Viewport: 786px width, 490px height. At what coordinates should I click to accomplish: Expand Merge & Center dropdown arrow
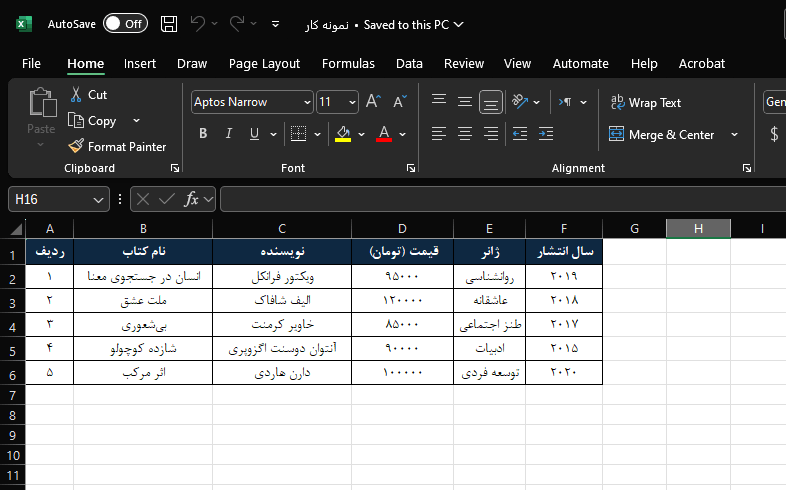[734, 134]
